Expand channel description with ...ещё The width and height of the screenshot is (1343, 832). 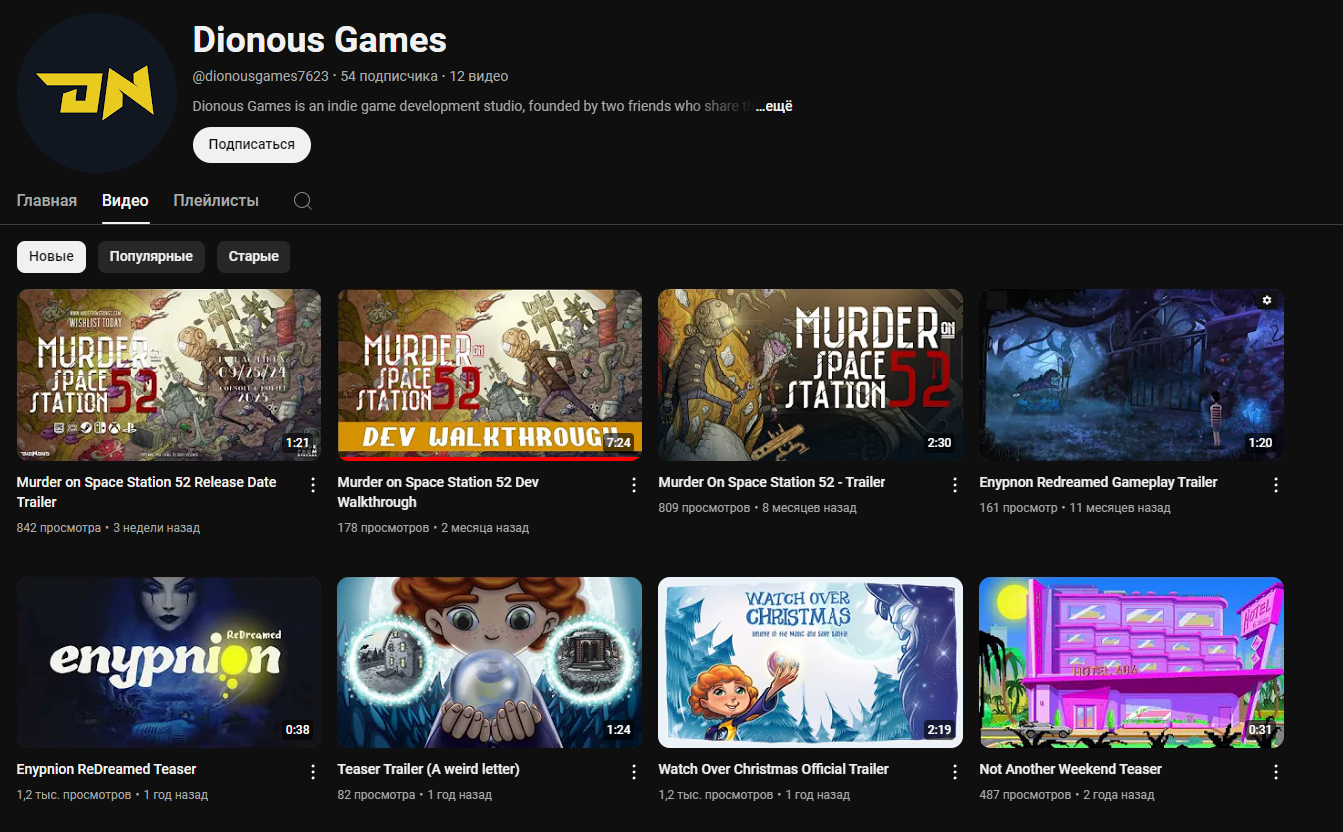pos(774,106)
